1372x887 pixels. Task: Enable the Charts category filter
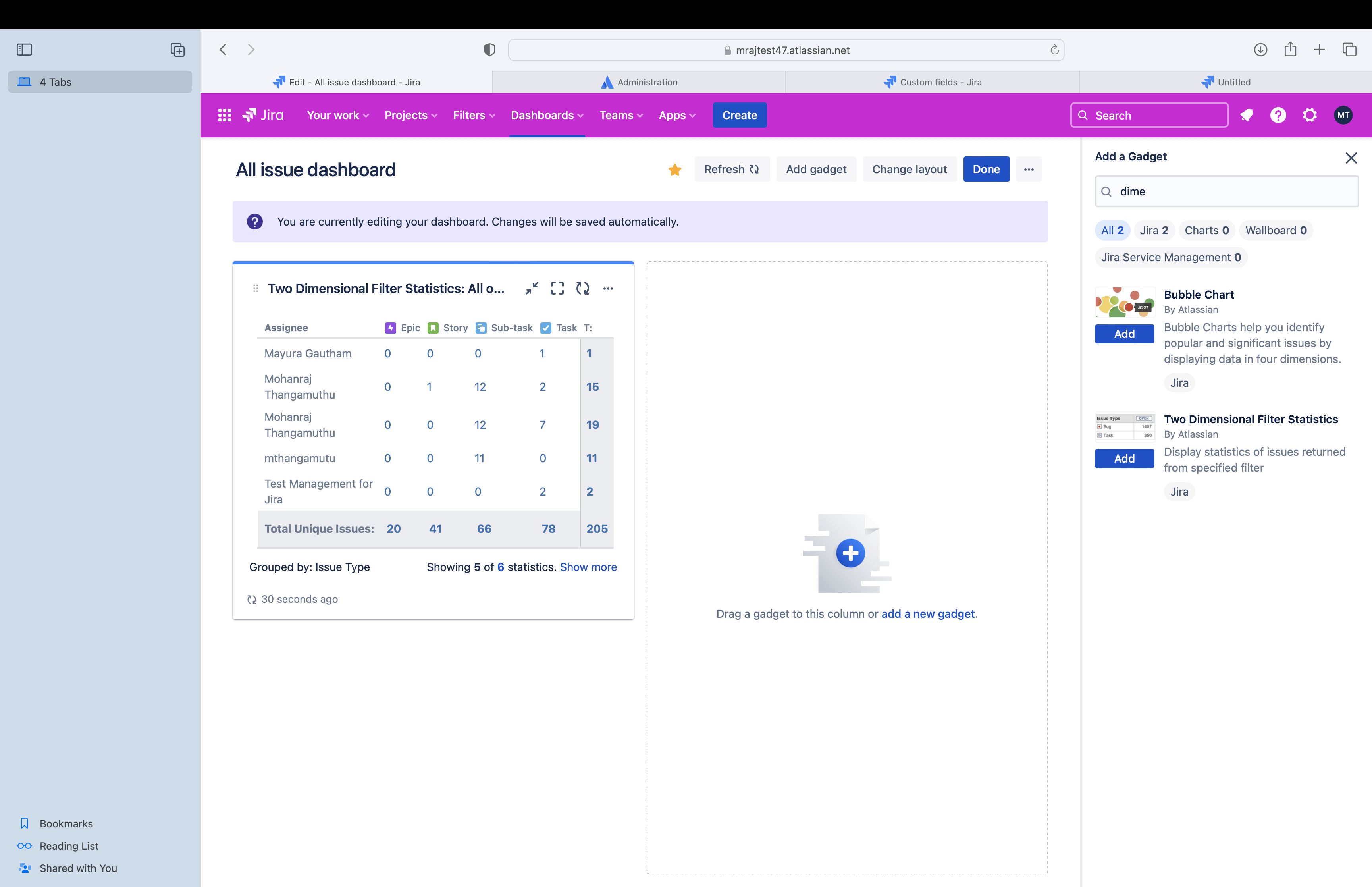pyautogui.click(x=1207, y=230)
